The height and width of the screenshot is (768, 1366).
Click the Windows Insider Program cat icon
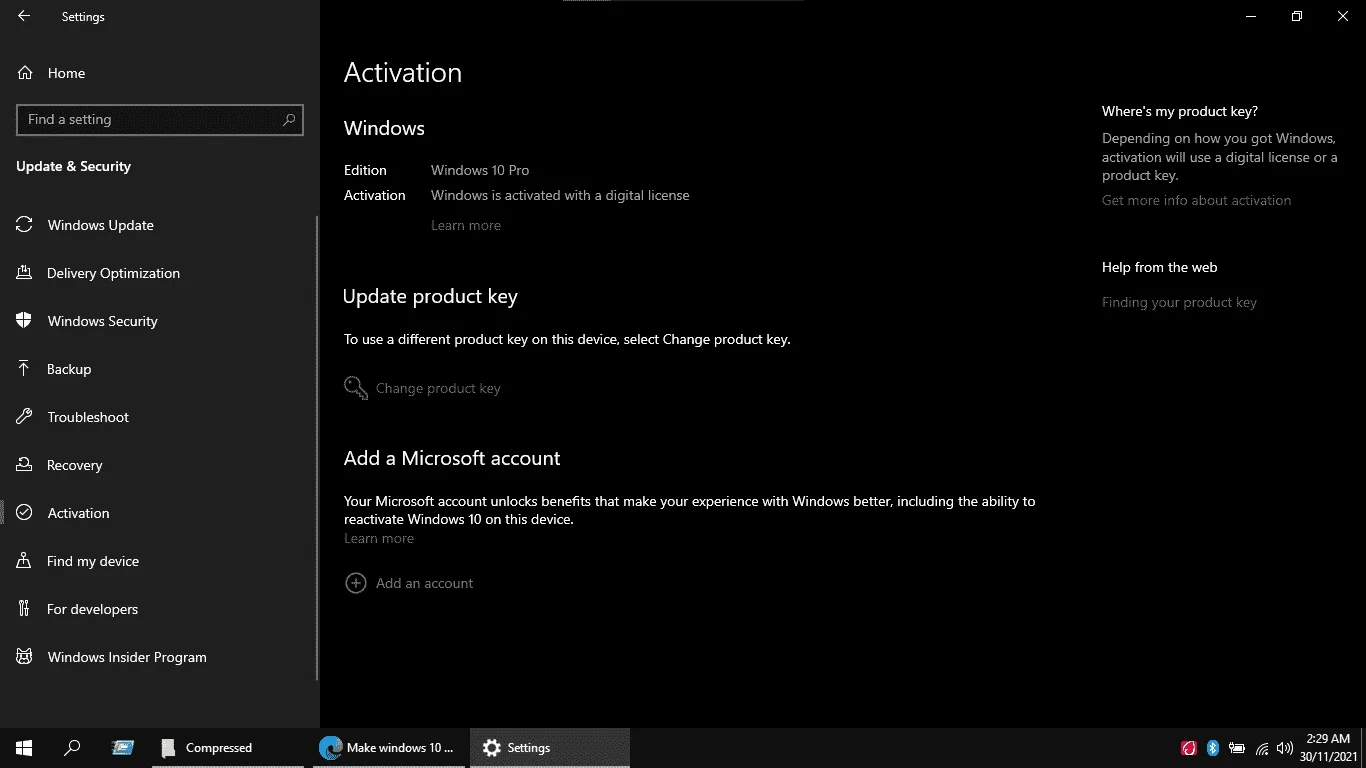click(x=24, y=657)
